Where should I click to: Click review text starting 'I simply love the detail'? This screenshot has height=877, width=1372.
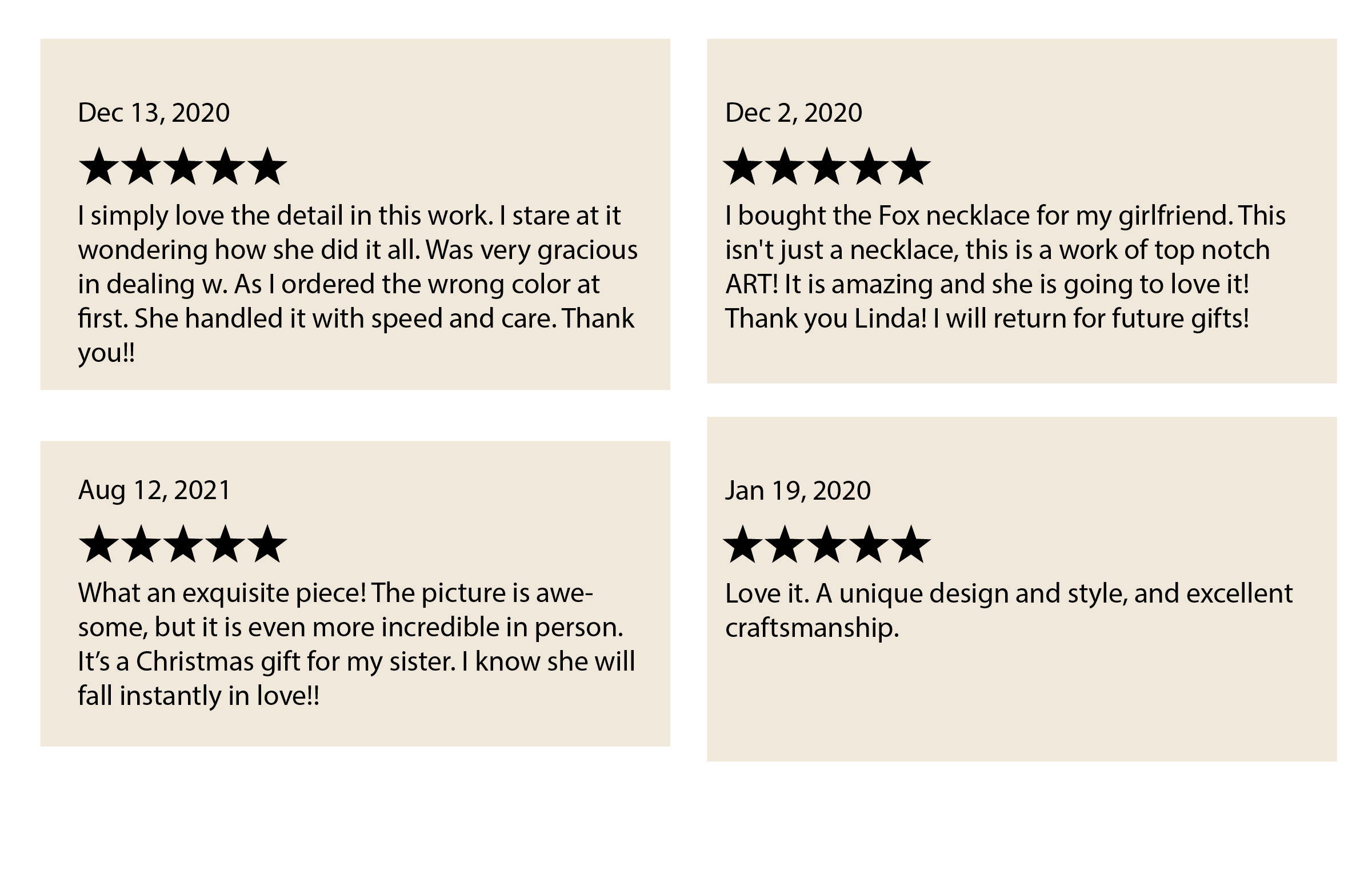358,284
